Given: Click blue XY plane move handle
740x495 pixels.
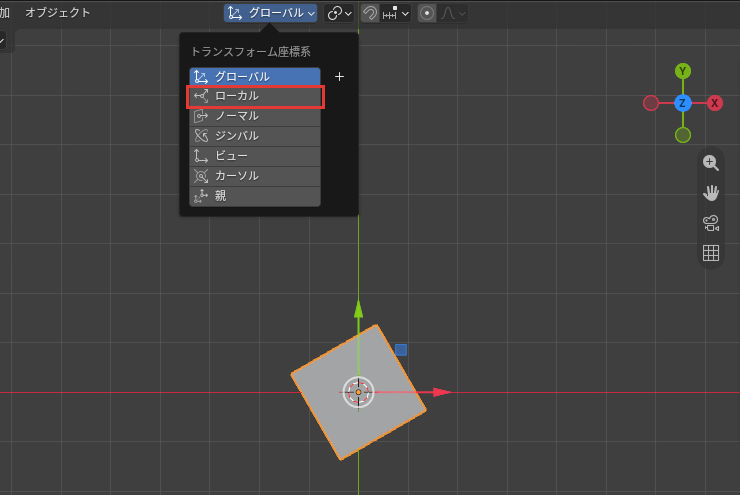Looking at the screenshot, I should (x=401, y=350).
